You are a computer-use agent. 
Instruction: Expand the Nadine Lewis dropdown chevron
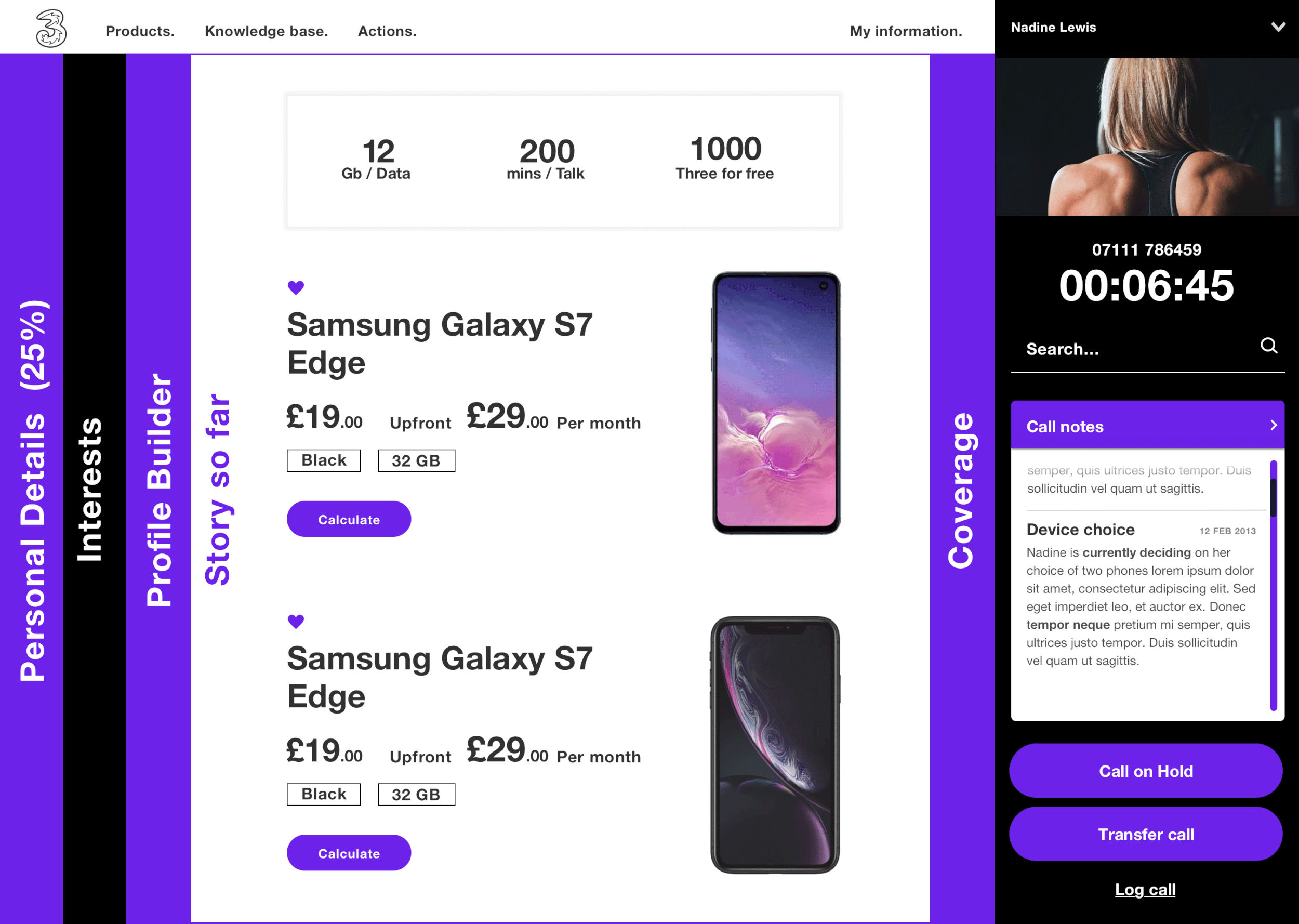[1278, 27]
